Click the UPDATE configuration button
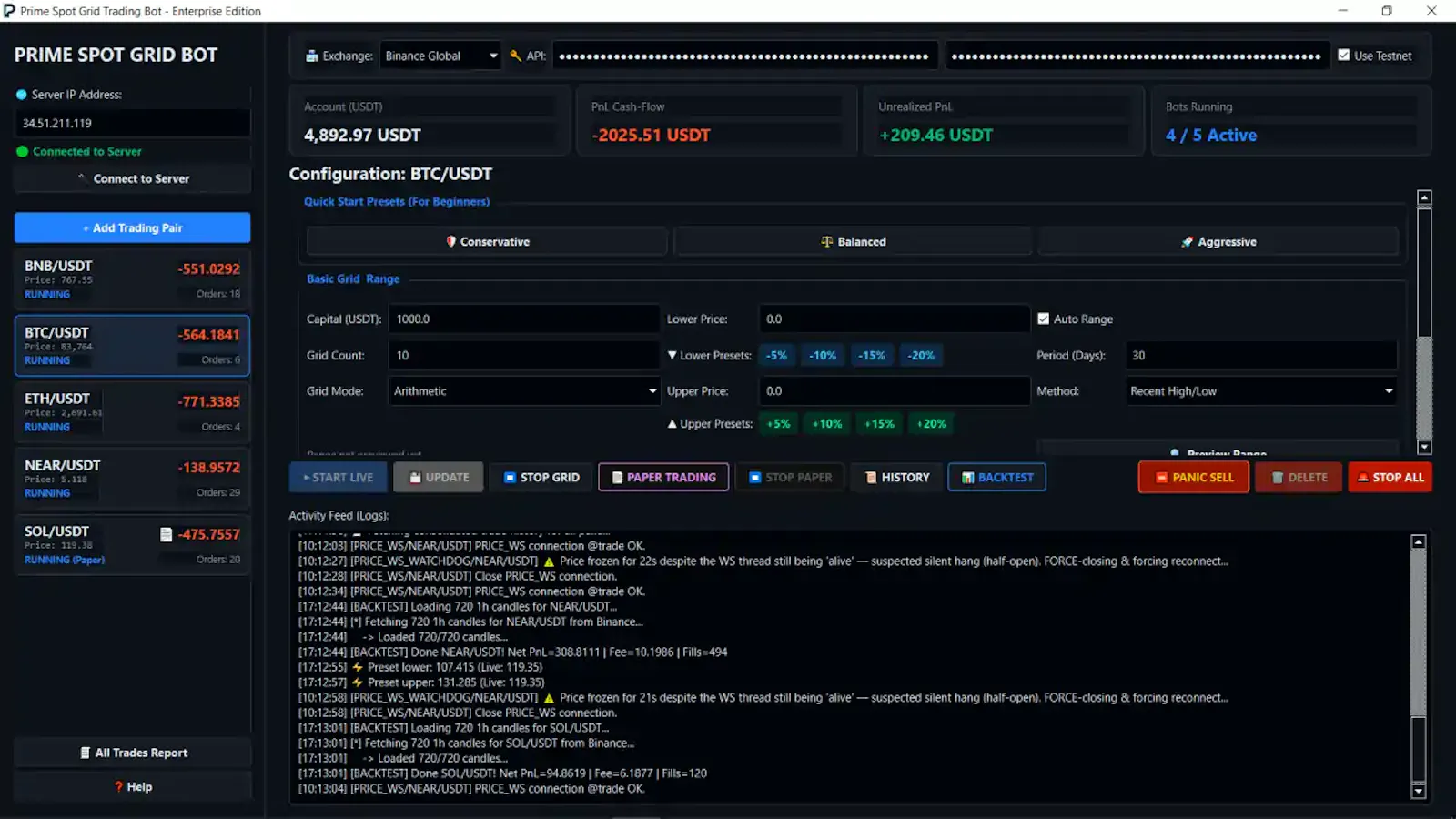The image size is (1456, 819). click(x=438, y=477)
